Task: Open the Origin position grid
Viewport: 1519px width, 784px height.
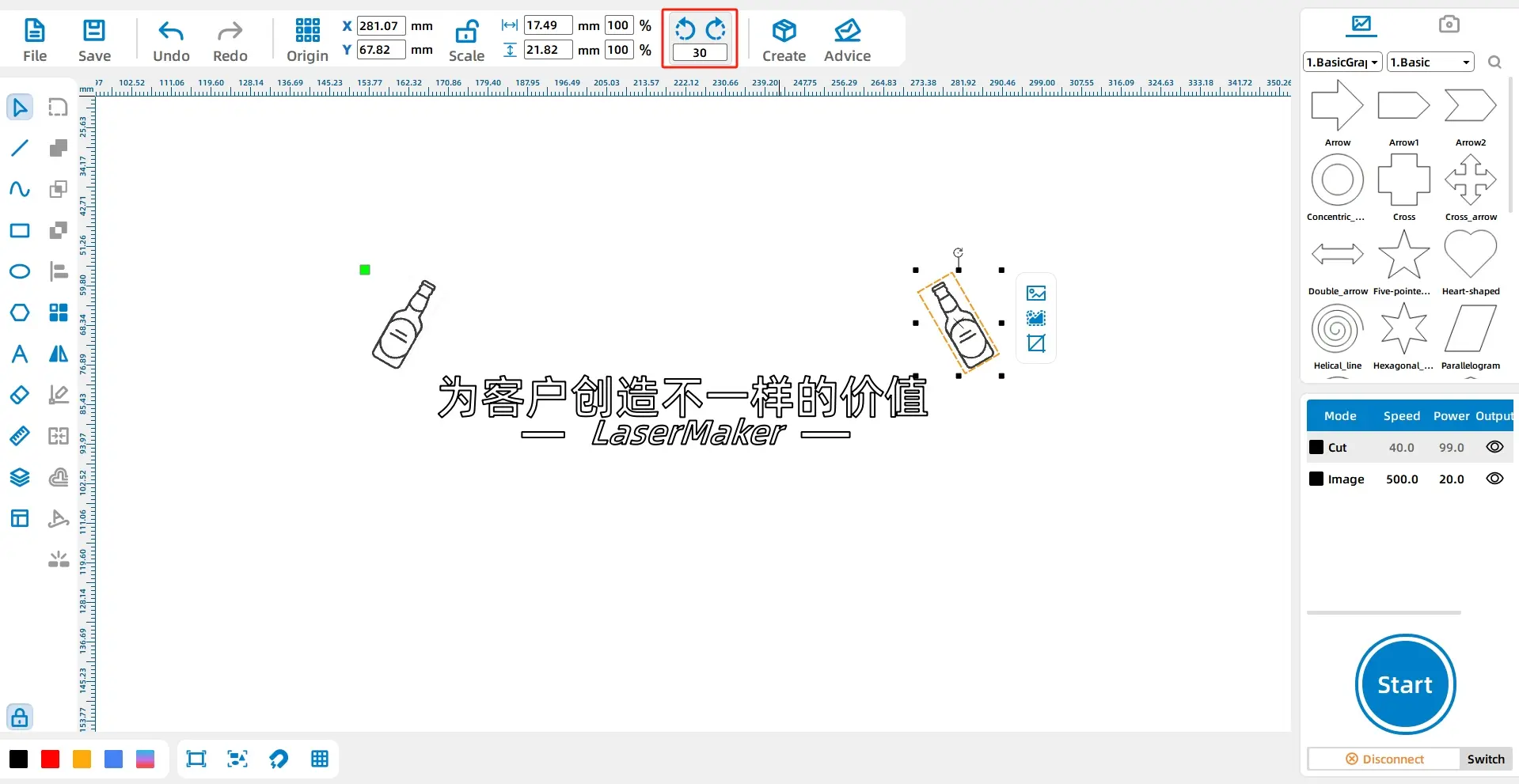Action: click(307, 40)
